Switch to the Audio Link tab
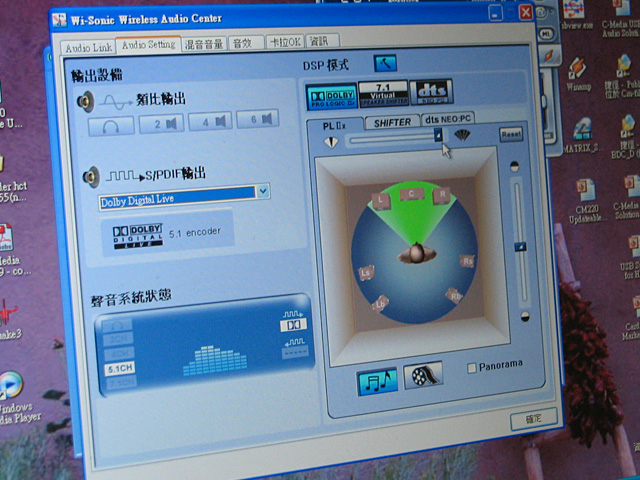 click(x=89, y=47)
